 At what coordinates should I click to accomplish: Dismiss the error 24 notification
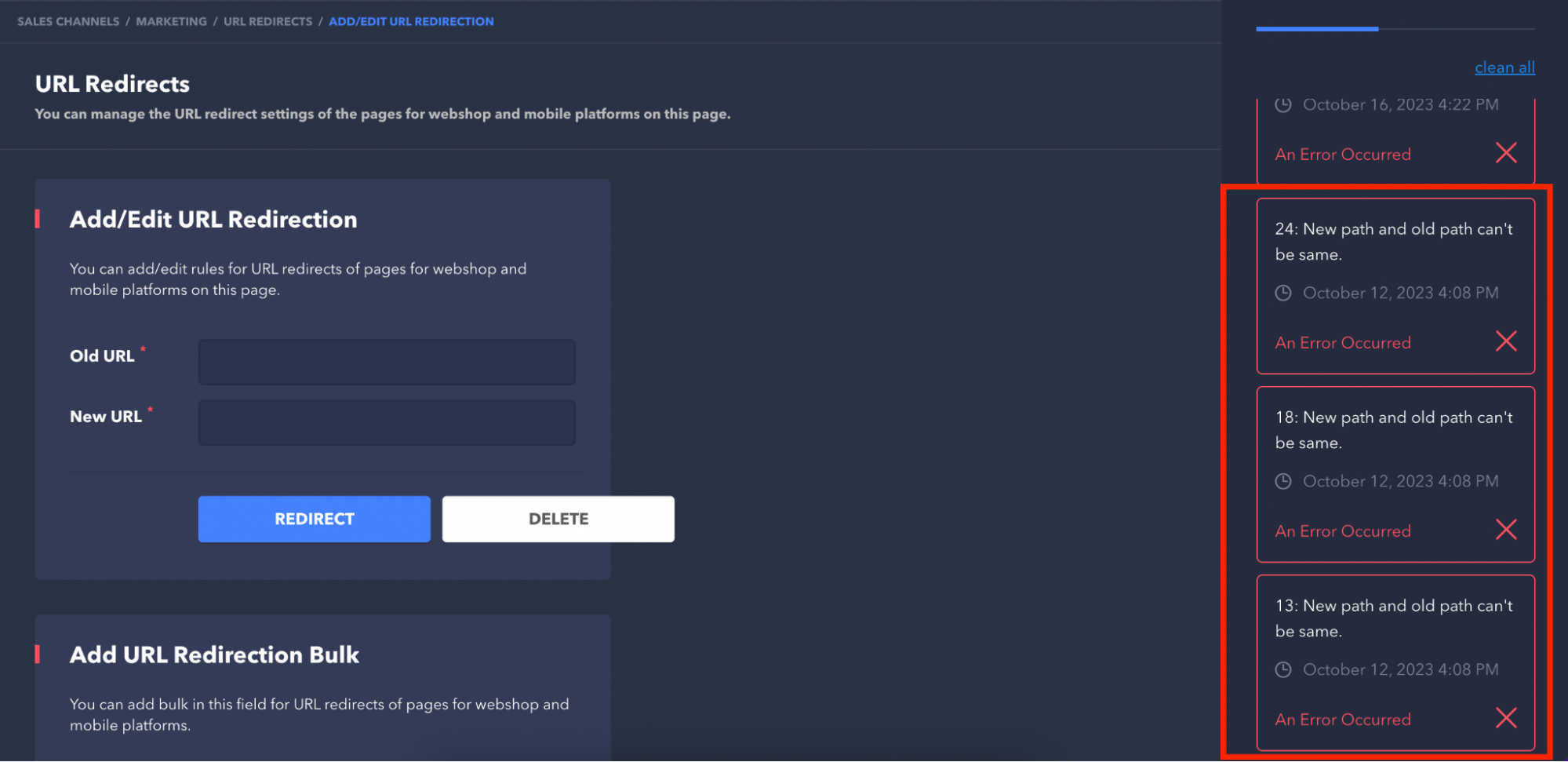point(1505,341)
